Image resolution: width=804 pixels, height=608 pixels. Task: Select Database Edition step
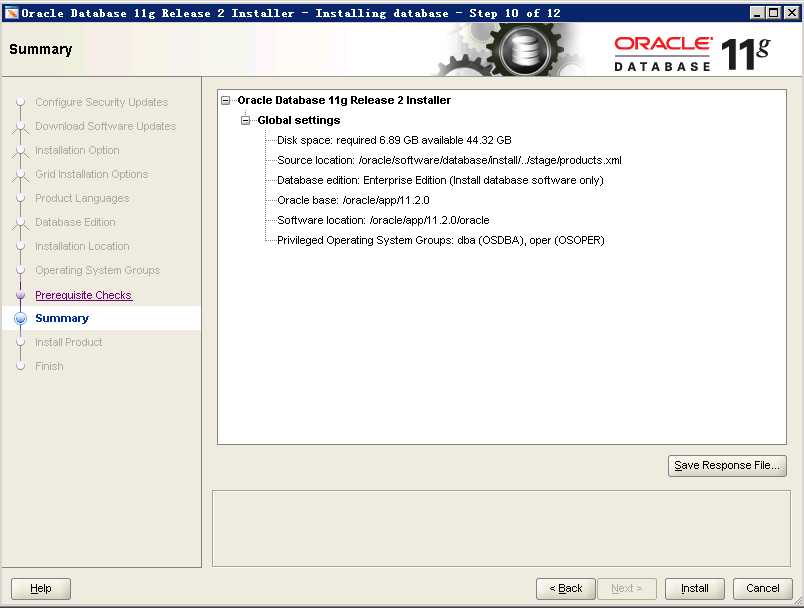pyautogui.click(x=75, y=222)
